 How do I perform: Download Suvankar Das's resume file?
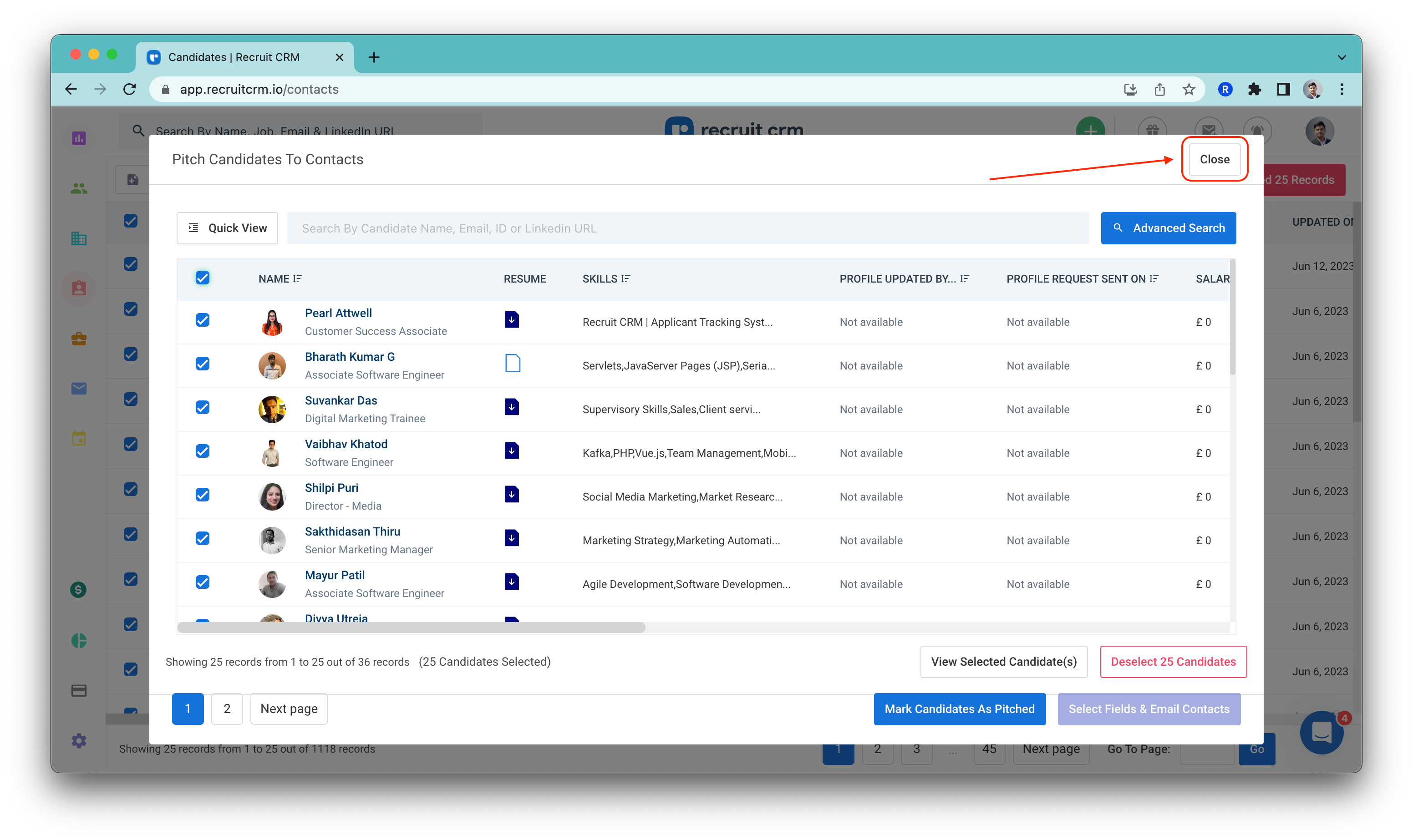[x=512, y=407]
